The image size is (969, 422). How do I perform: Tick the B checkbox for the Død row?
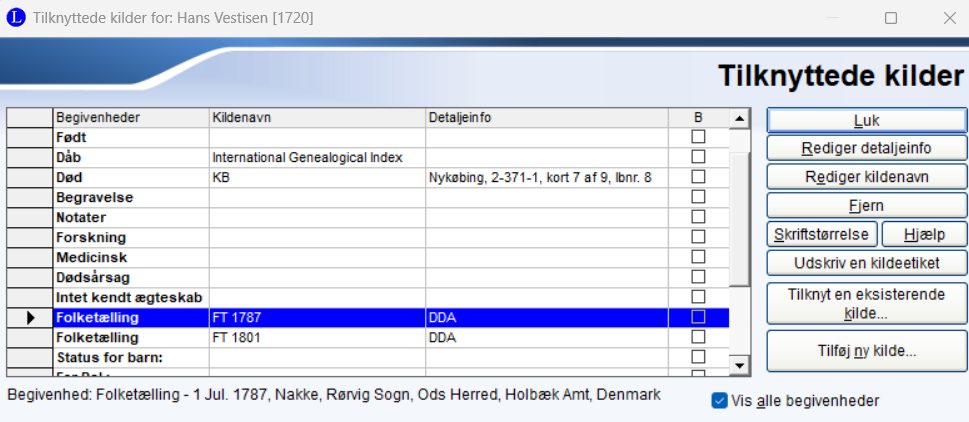[x=698, y=177]
